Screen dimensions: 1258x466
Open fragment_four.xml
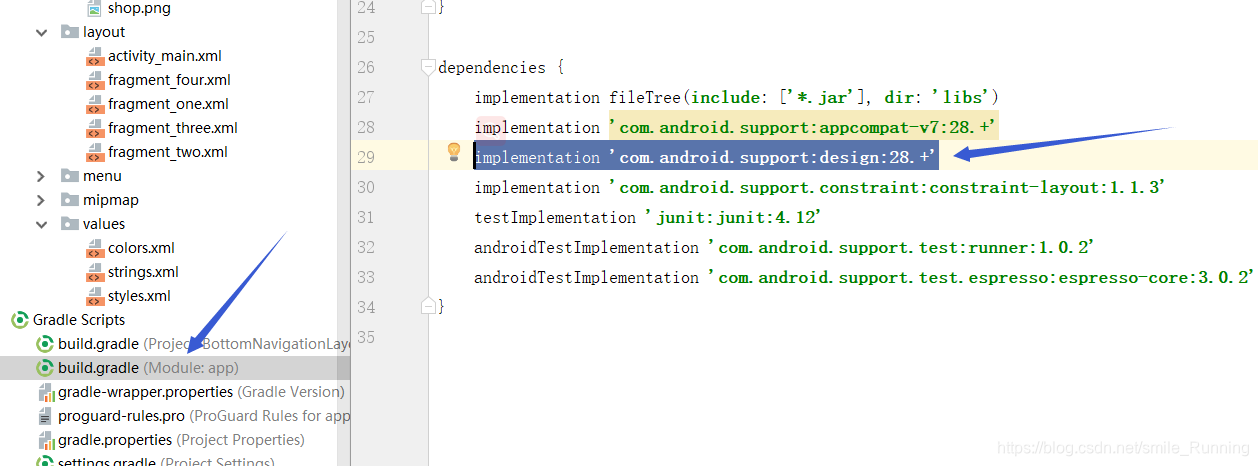[x=169, y=80]
